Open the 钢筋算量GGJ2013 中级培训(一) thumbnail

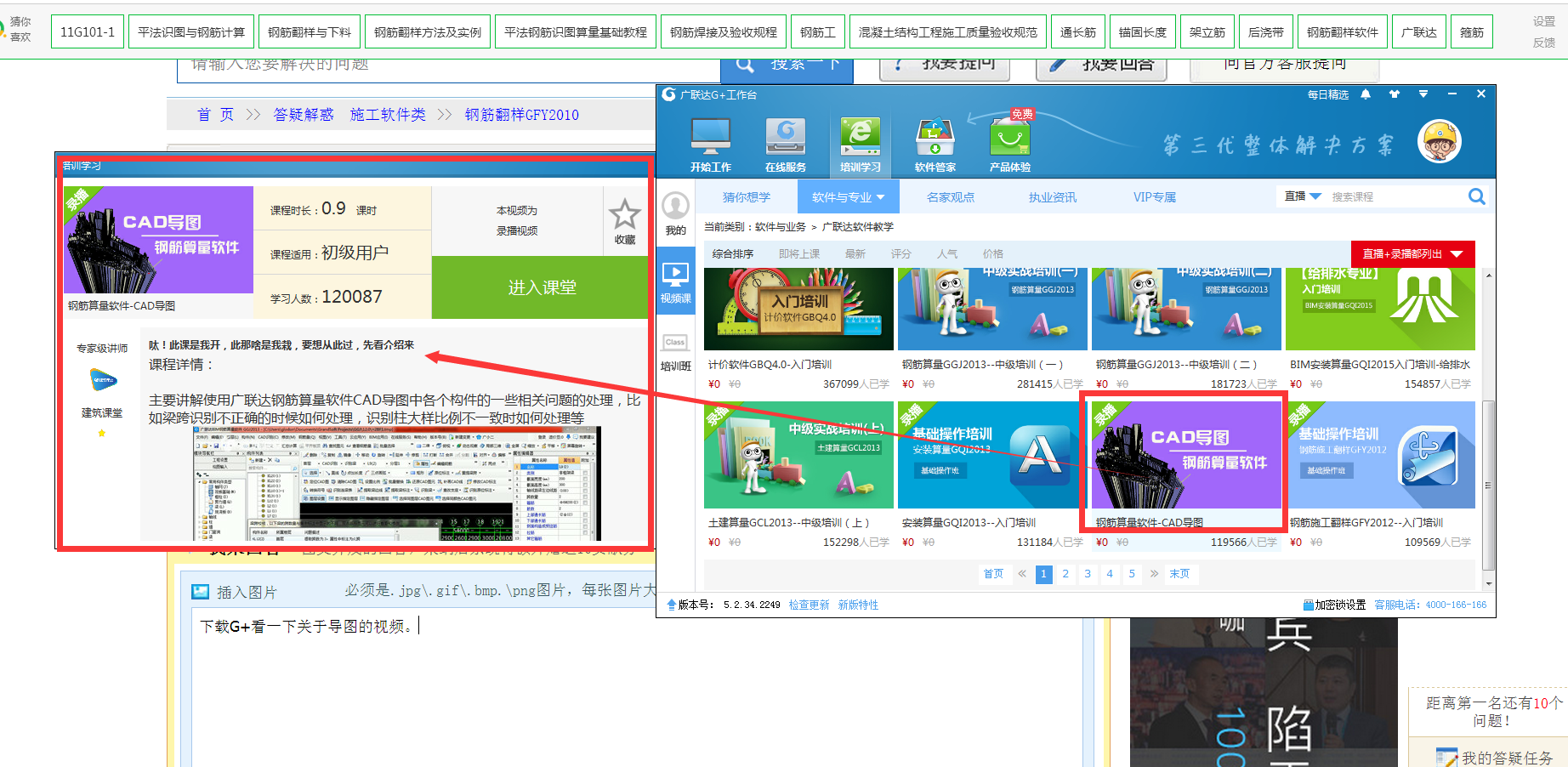point(992,309)
